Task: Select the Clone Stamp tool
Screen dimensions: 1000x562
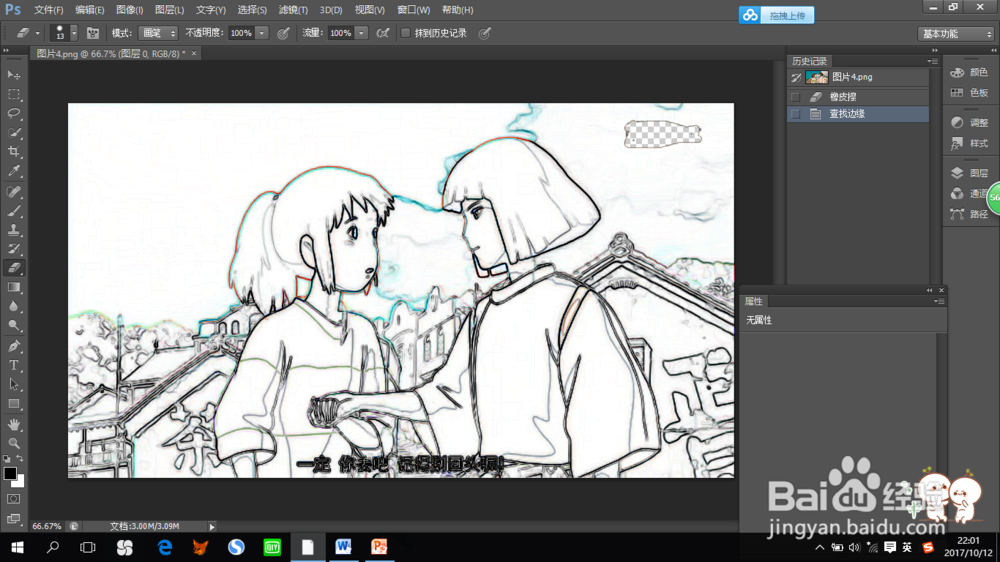Action: (13, 230)
